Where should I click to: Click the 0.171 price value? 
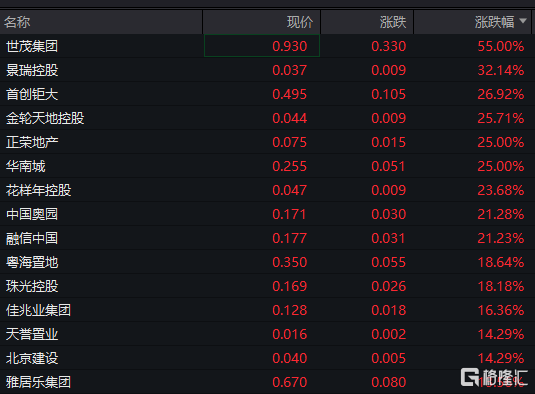point(290,214)
